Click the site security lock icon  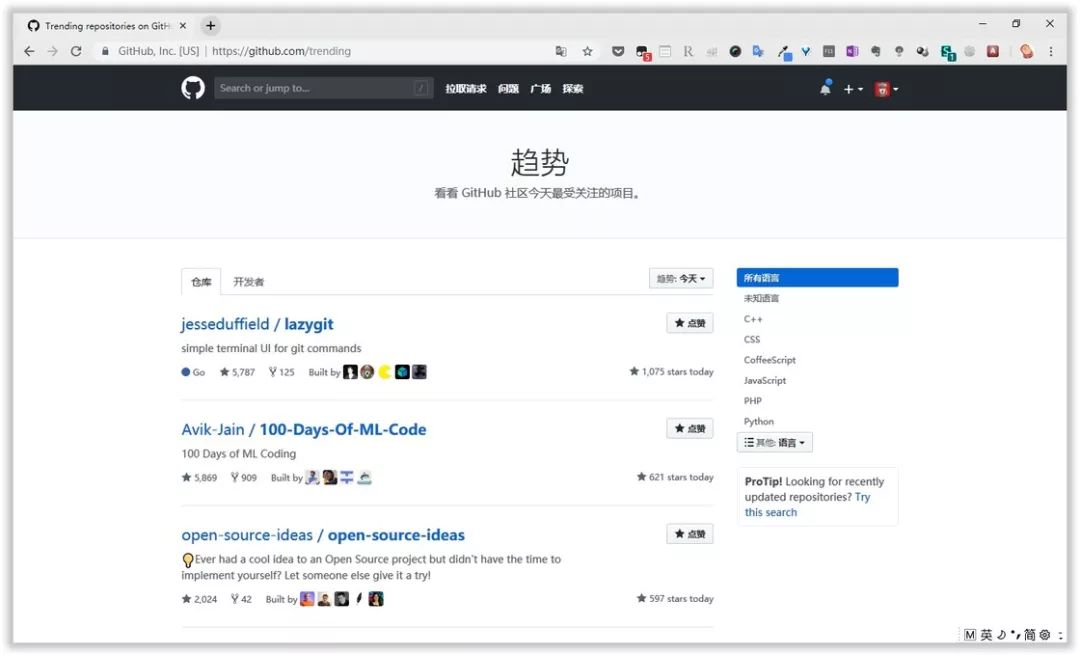pyautogui.click(x=105, y=51)
